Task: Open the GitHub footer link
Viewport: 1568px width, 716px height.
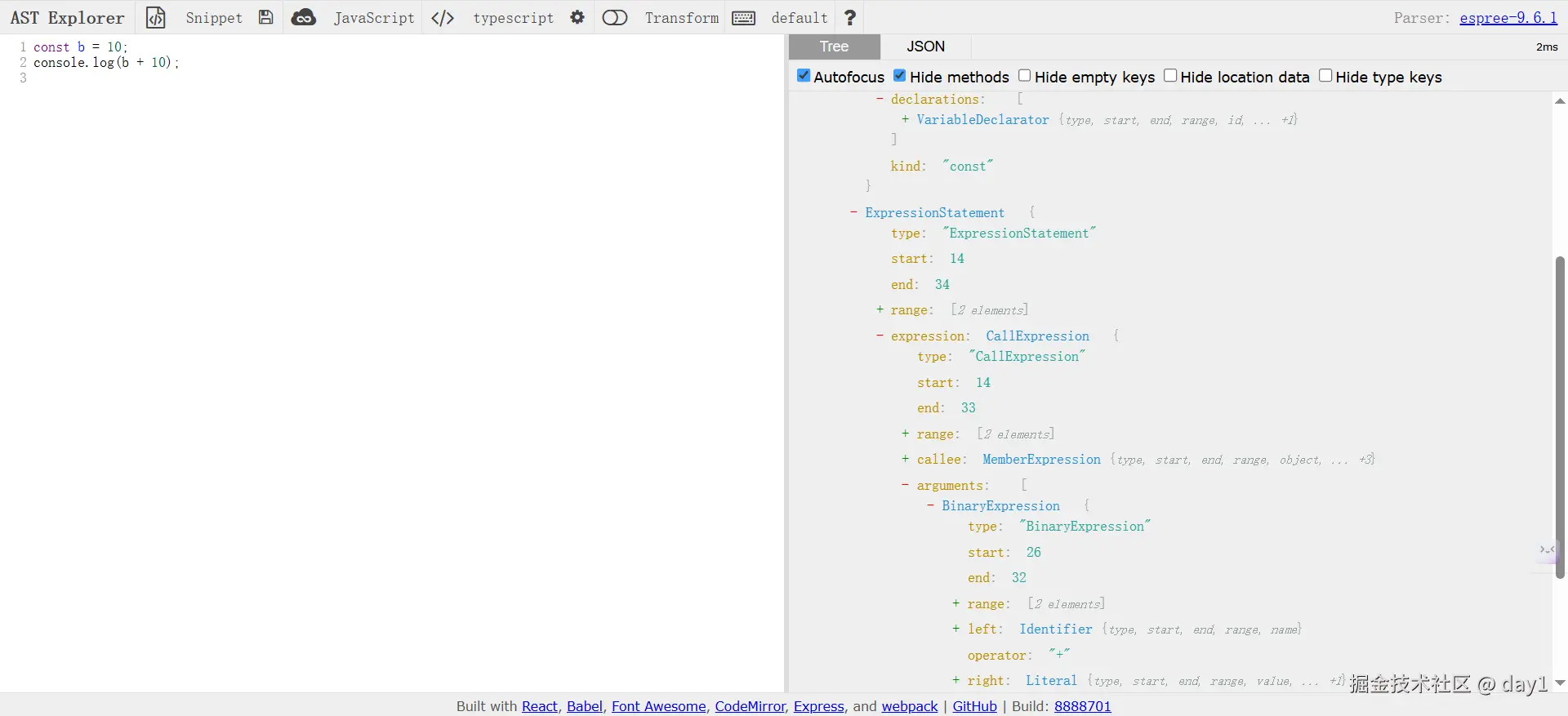Action: pos(975,706)
